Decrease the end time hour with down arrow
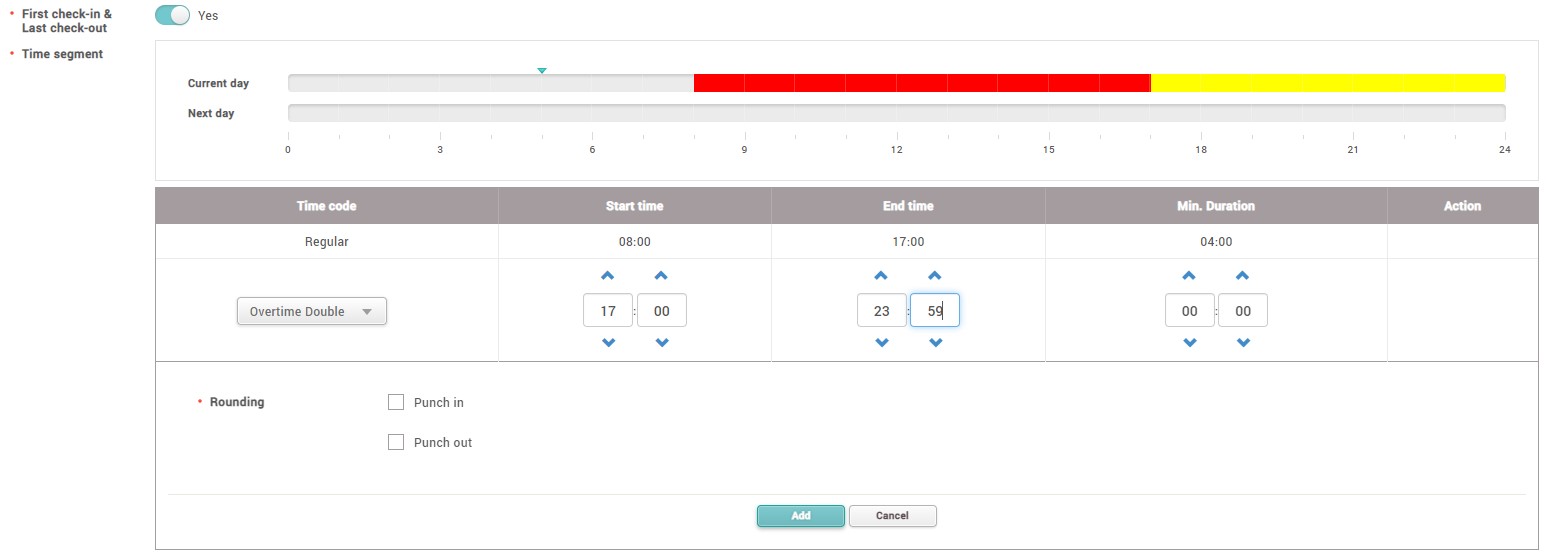Viewport: 1546px width, 556px height. point(882,343)
